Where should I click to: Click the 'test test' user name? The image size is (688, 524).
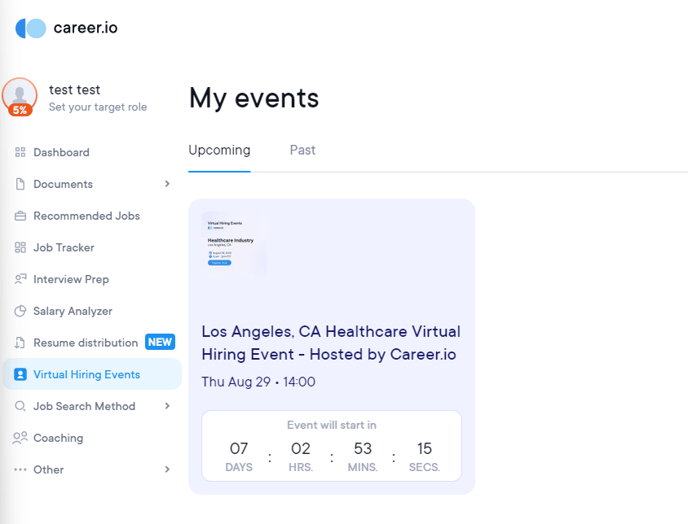click(x=75, y=90)
